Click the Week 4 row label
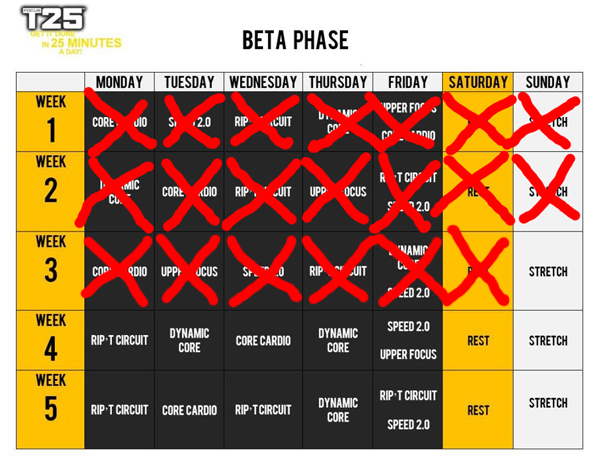The image size is (600, 463). [51, 340]
